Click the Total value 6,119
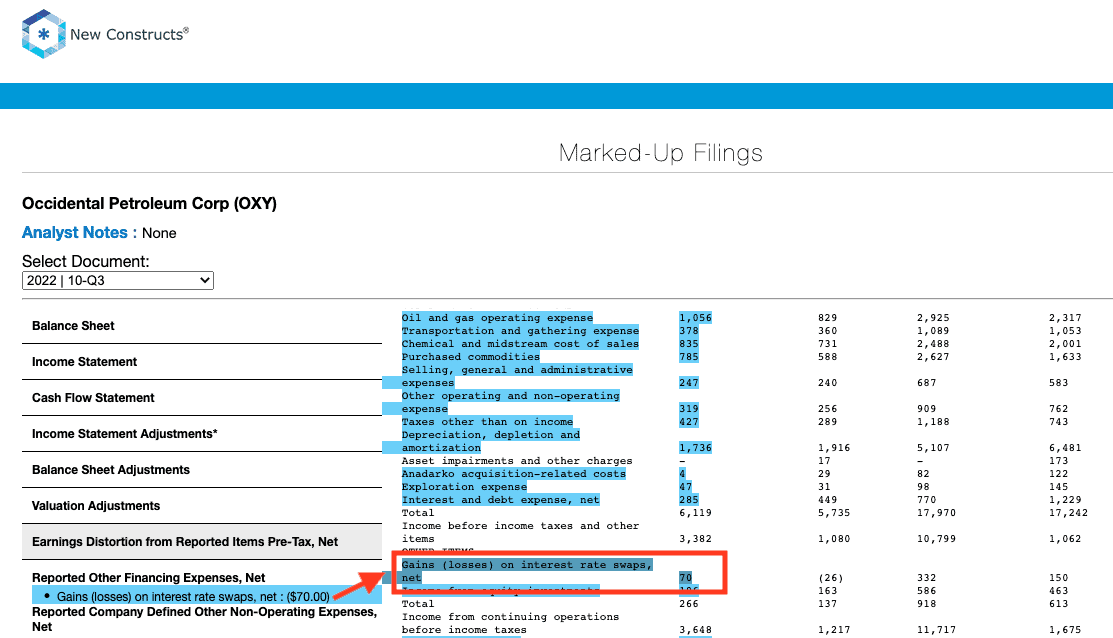The image size is (1113, 638). 695,513
